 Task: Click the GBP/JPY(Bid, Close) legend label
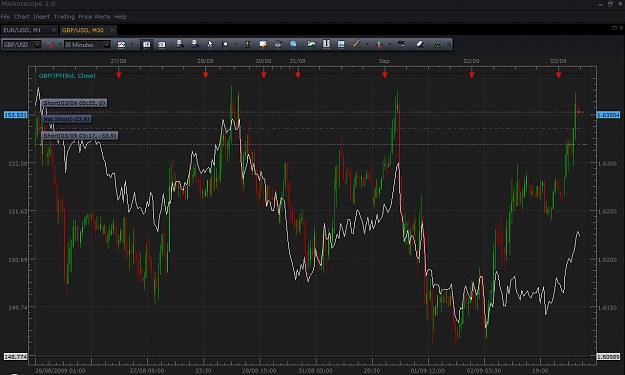pyautogui.click(x=67, y=76)
